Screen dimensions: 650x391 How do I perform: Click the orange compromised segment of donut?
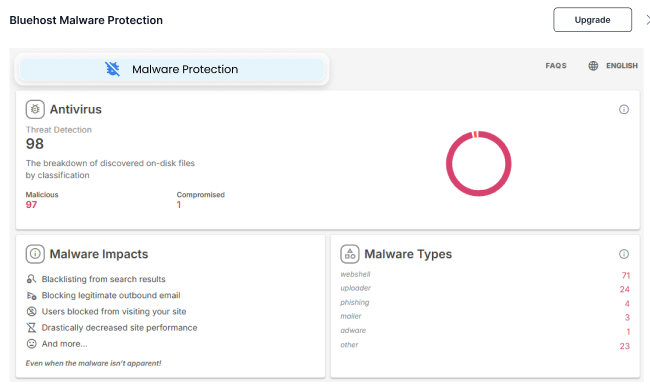pos(475,134)
